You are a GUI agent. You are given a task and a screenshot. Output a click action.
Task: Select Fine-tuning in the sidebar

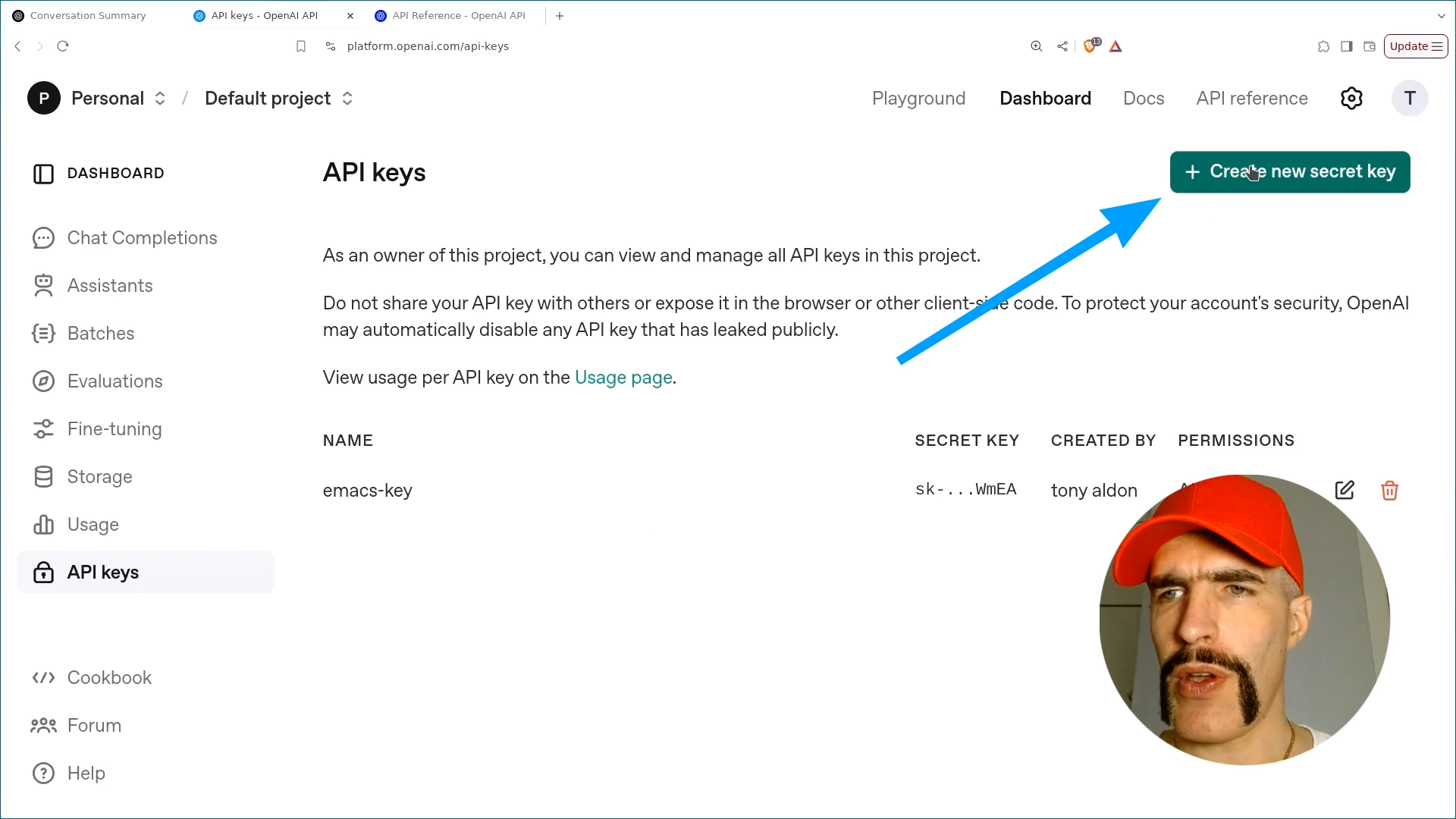click(114, 429)
